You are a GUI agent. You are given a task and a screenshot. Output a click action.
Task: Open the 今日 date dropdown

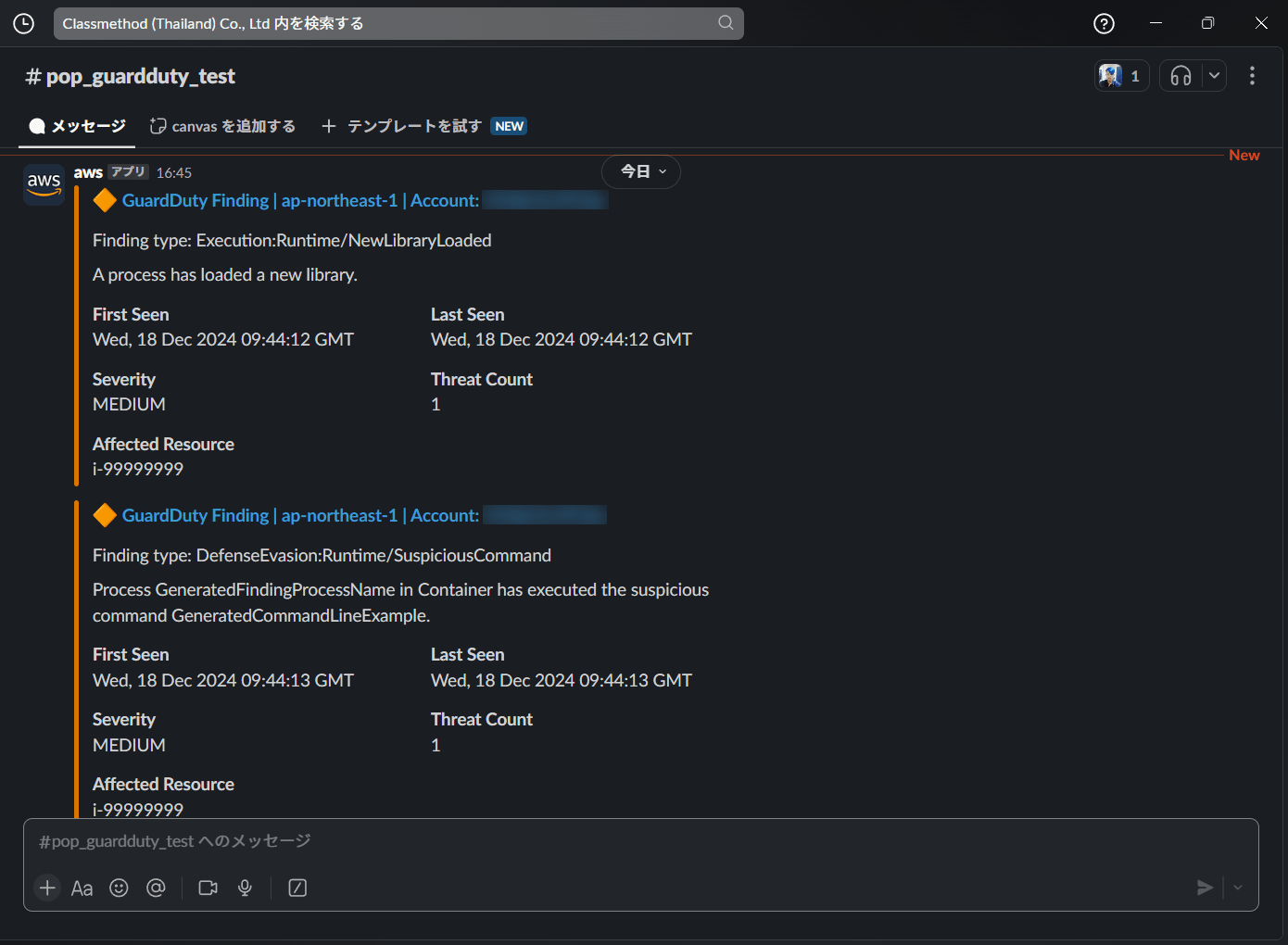point(641,171)
